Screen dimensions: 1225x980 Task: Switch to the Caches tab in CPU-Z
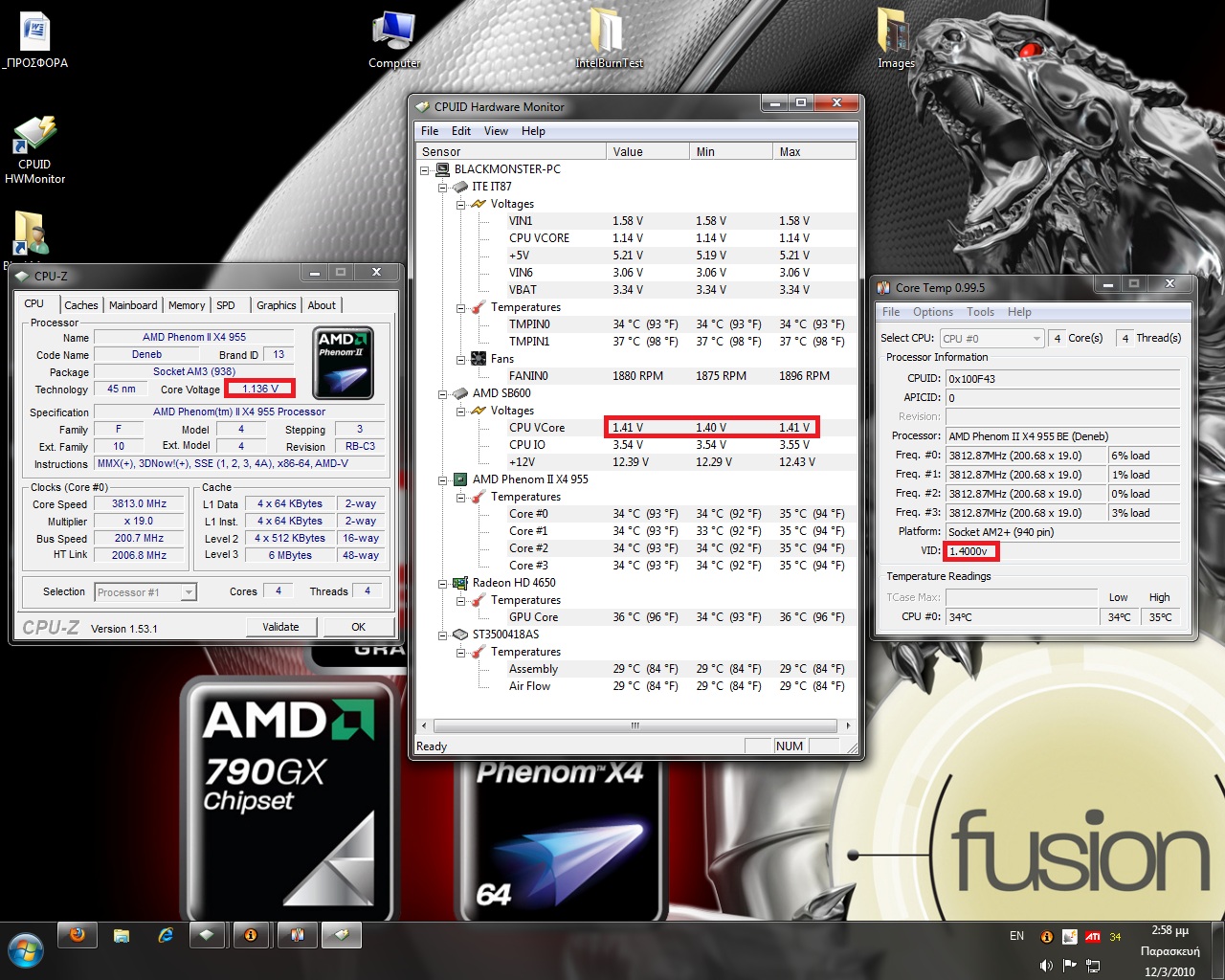tap(81, 305)
